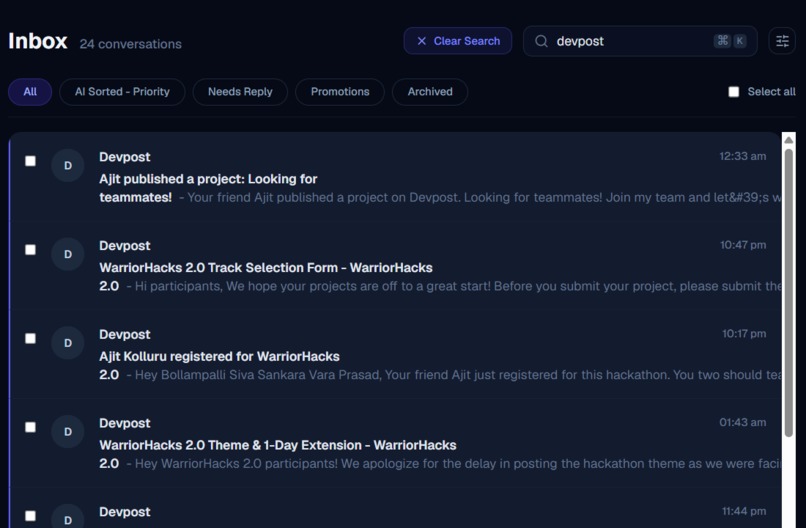
Task: Check the WarriorHacks Track Selection Form email
Action: pyautogui.click(x=30, y=250)
